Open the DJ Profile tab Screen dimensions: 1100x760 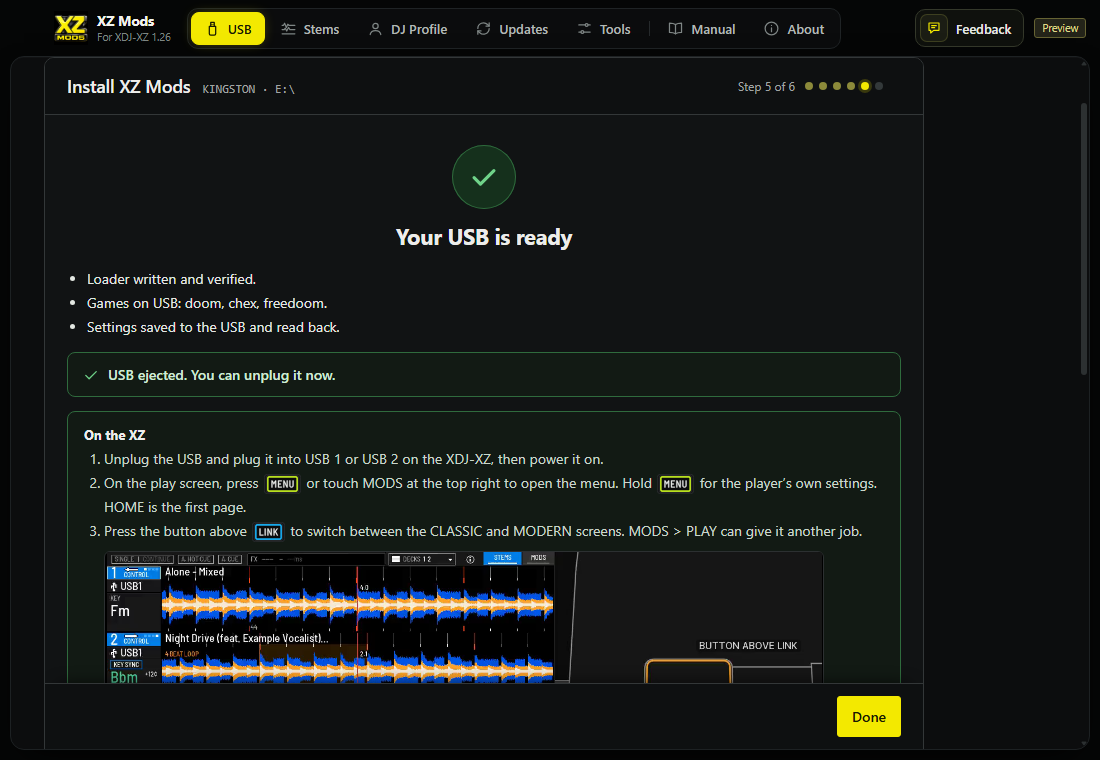(408, 29)
